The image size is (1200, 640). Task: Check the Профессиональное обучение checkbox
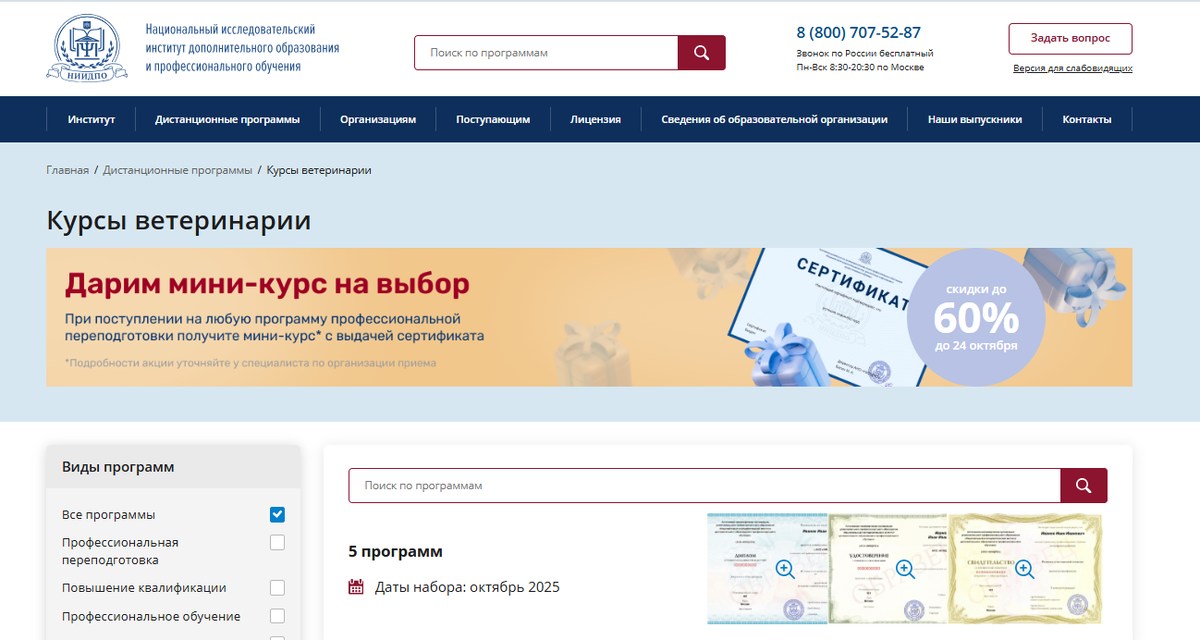pos(277,616)
